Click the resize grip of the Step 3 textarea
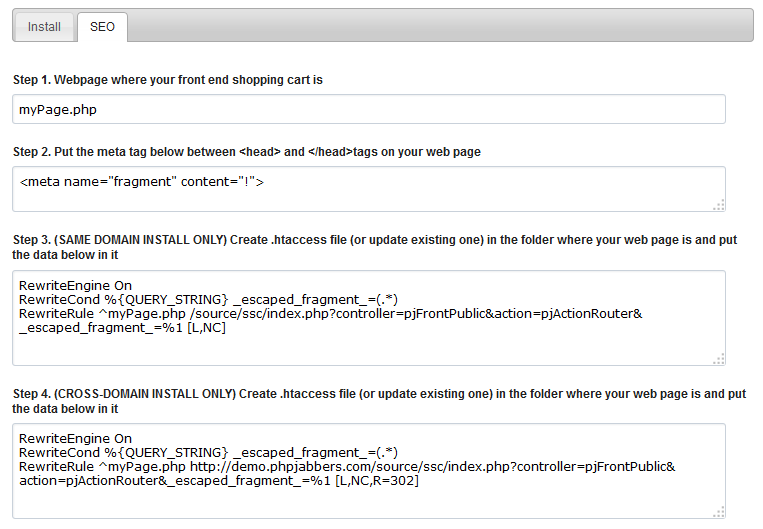Viewport: 763px width, 529px height. coord(719,359)
